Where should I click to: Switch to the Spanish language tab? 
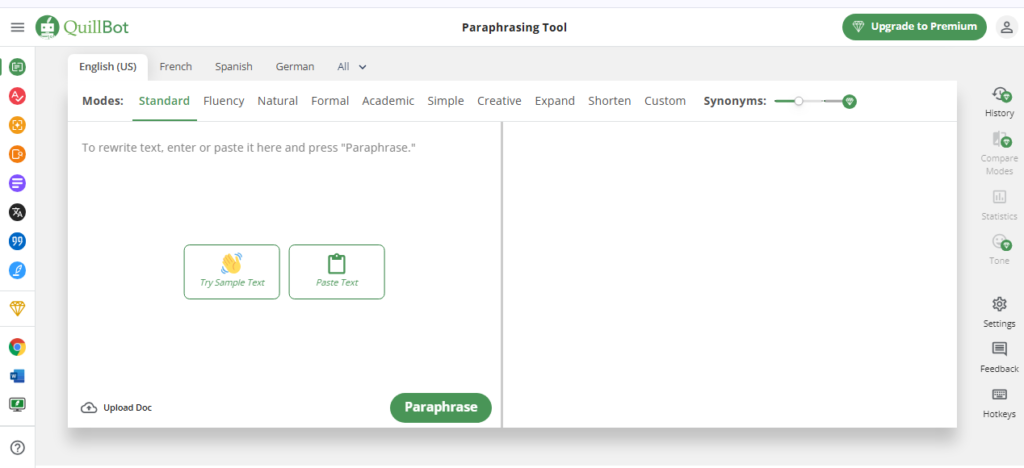(234, 67)
